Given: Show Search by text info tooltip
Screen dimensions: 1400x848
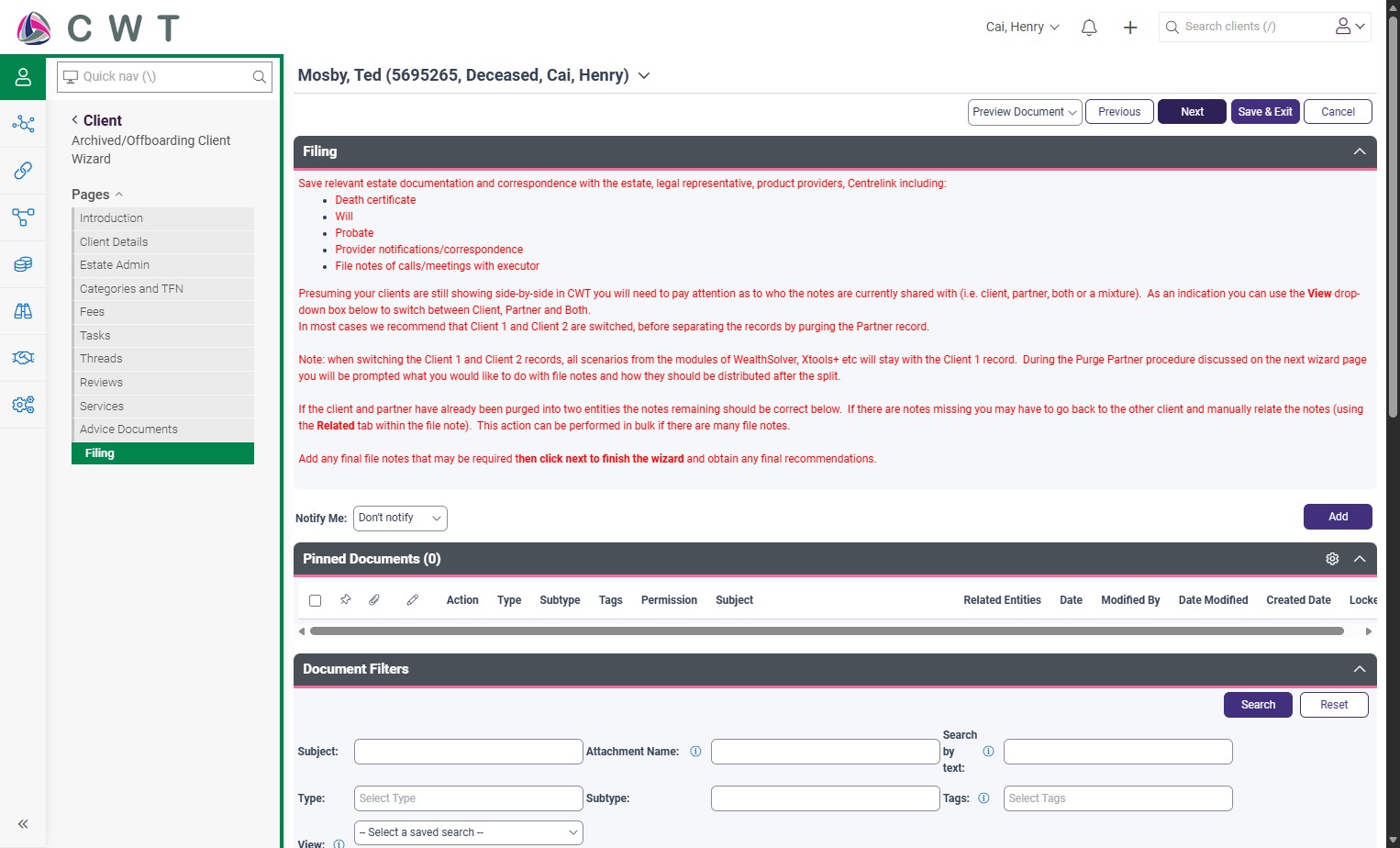Looking at the screenshot, I should pos(988,752).
